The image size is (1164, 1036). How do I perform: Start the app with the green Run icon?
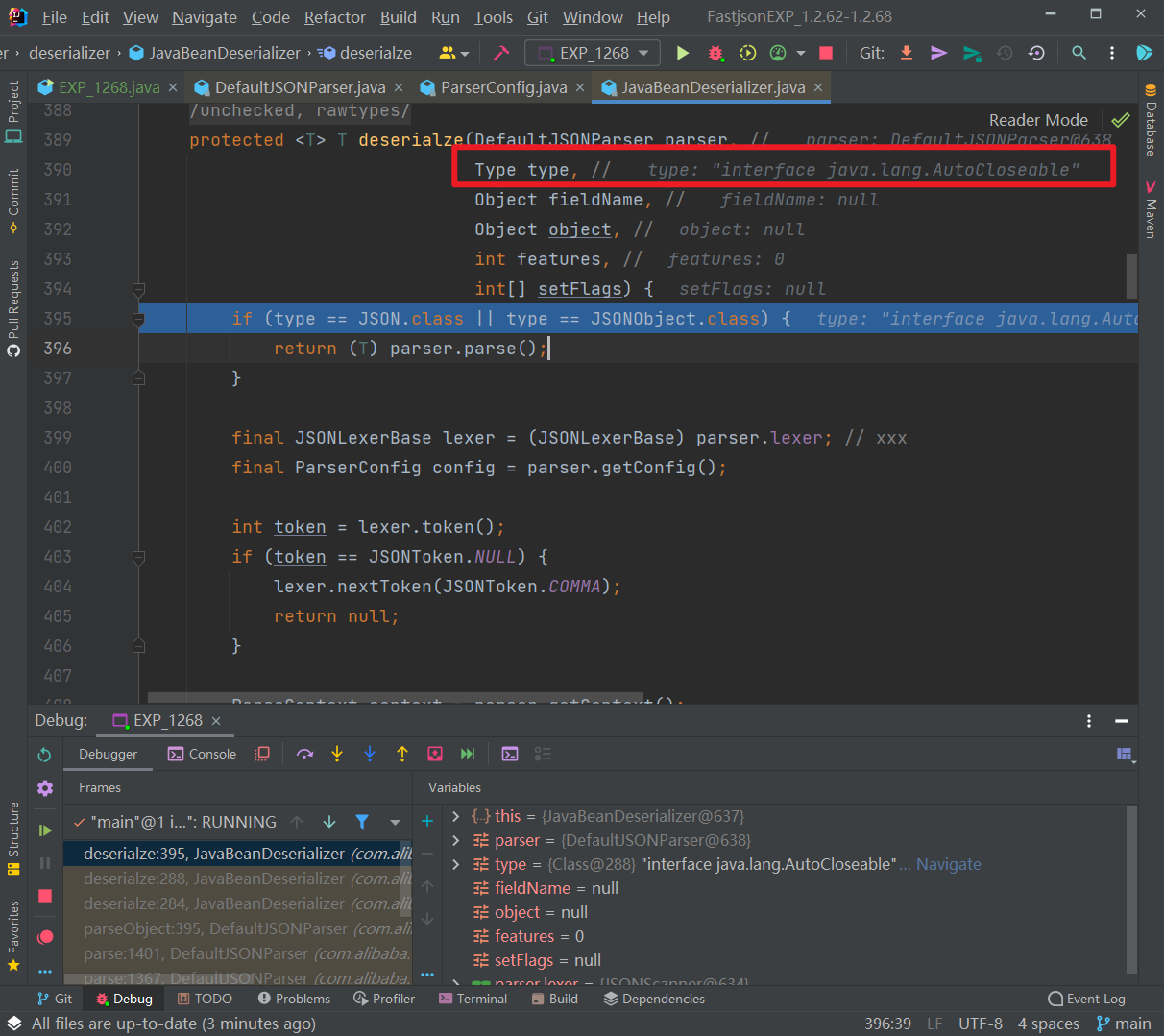pos(683,54)
